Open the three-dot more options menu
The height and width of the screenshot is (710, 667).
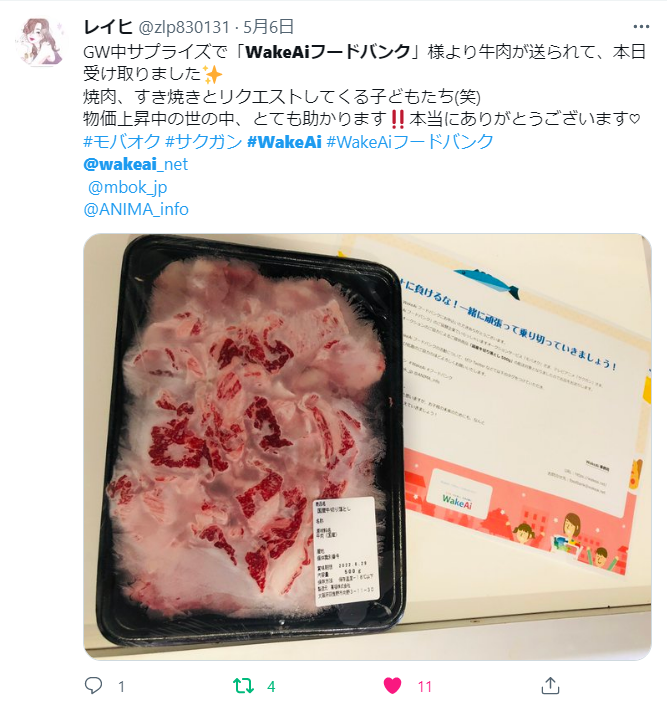641,27
